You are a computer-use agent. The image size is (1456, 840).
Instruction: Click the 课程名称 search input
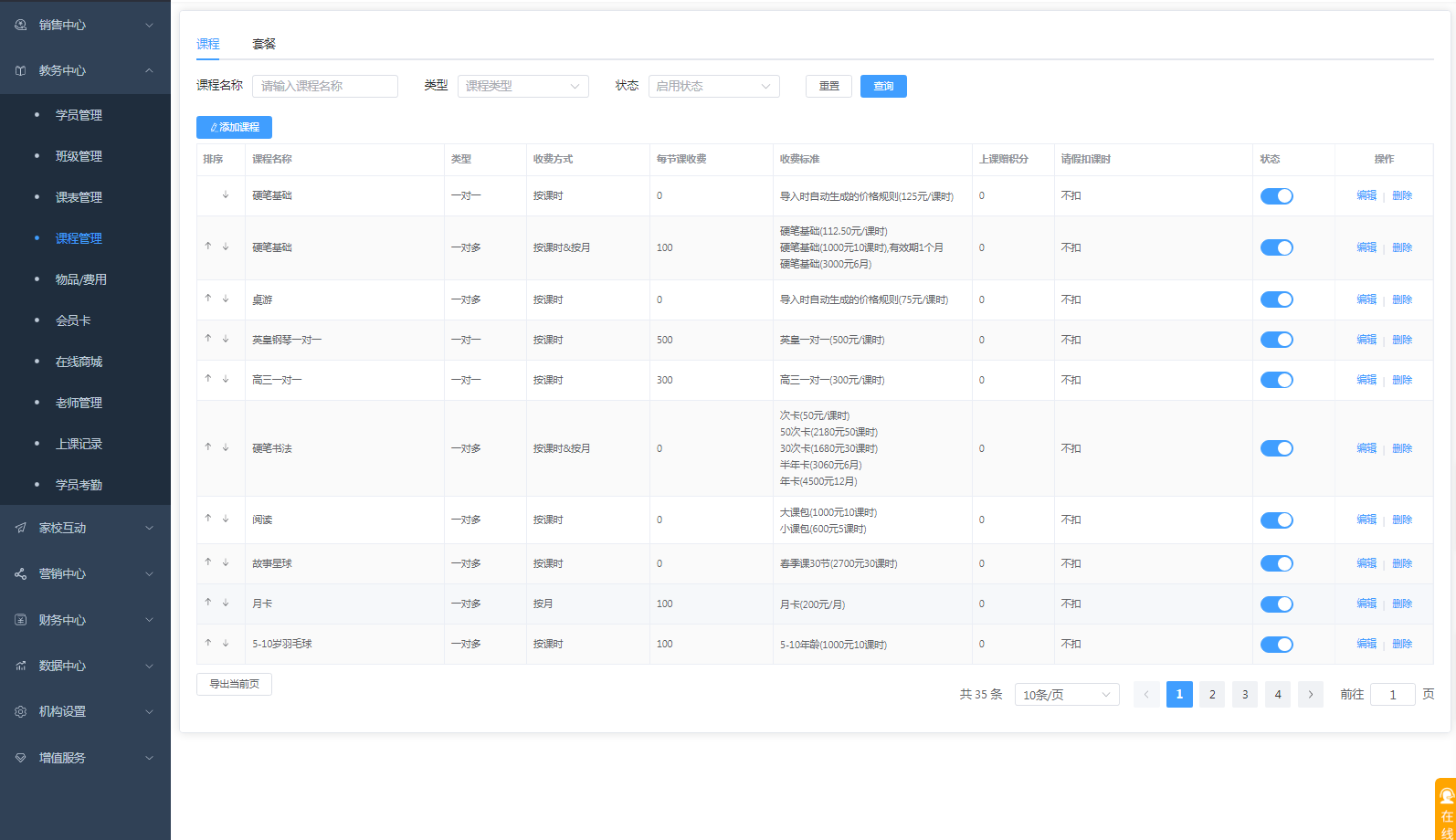pos(325,86)
